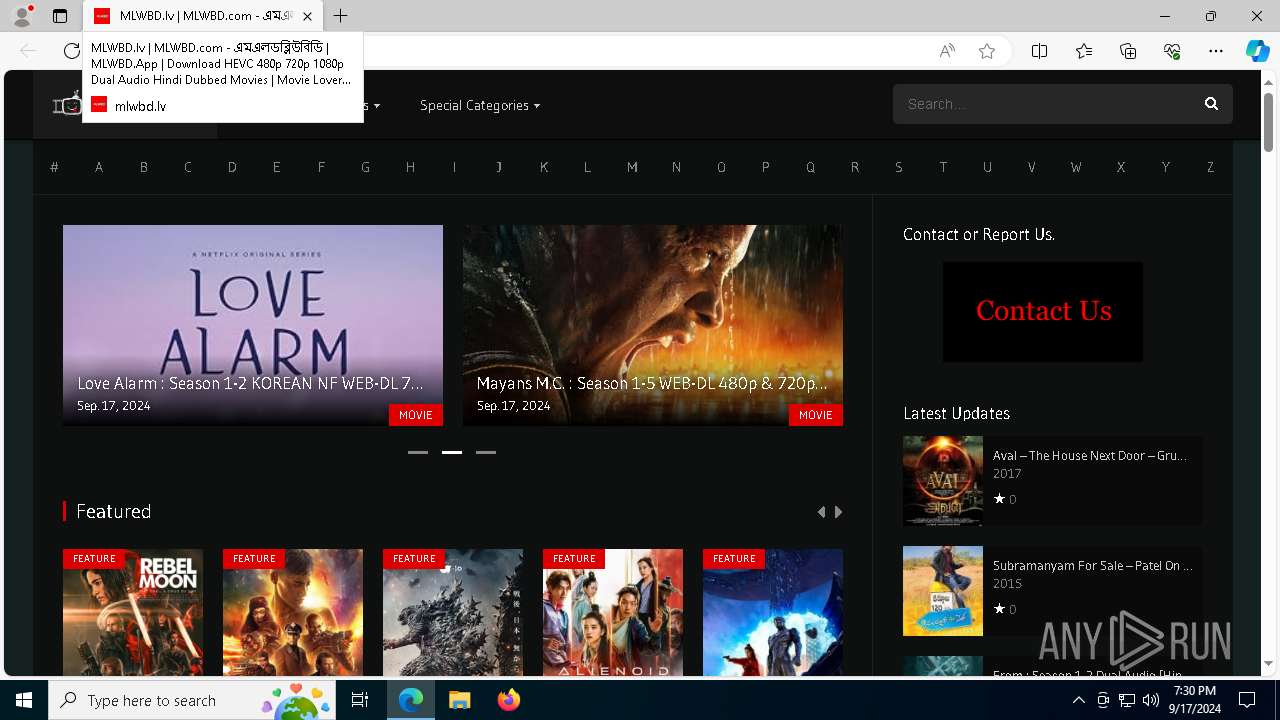This screenshot has height=720, width=1280.
Task: Select the third slider indicator dash
Action: [x=486, y=452]
